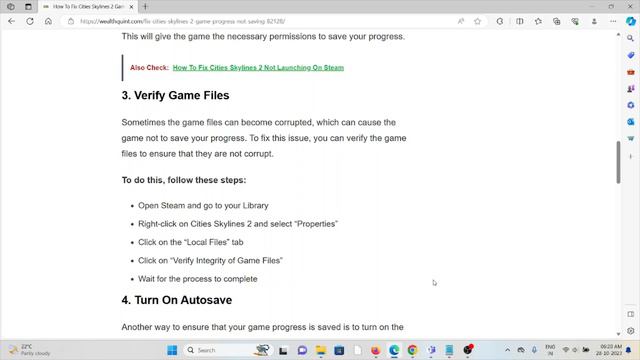Image resolution: width=640 pixels, height=360 pixels.
Task: Open the browser extensions refresh icon
Action: tap(500, 21)
